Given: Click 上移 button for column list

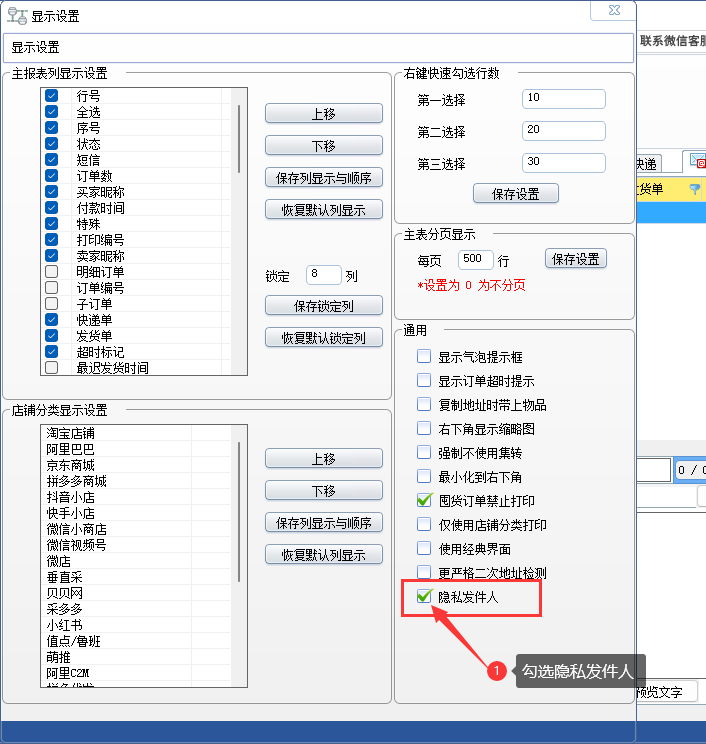Looking at the screenshot, I should (x=324, y=113).
